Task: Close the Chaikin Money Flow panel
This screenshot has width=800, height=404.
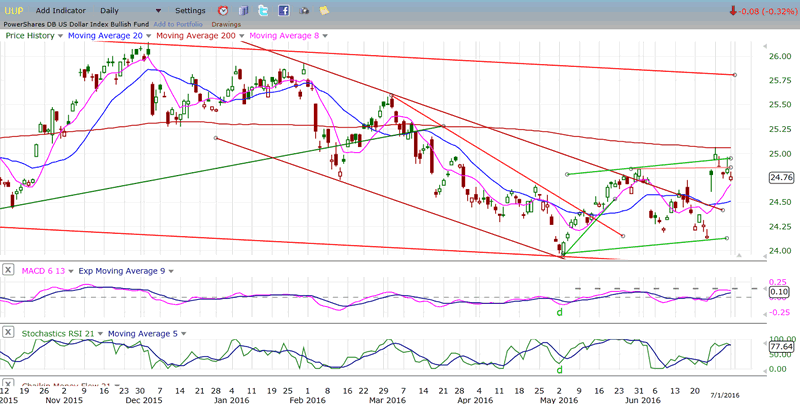Action: click(x=8, y=385)
